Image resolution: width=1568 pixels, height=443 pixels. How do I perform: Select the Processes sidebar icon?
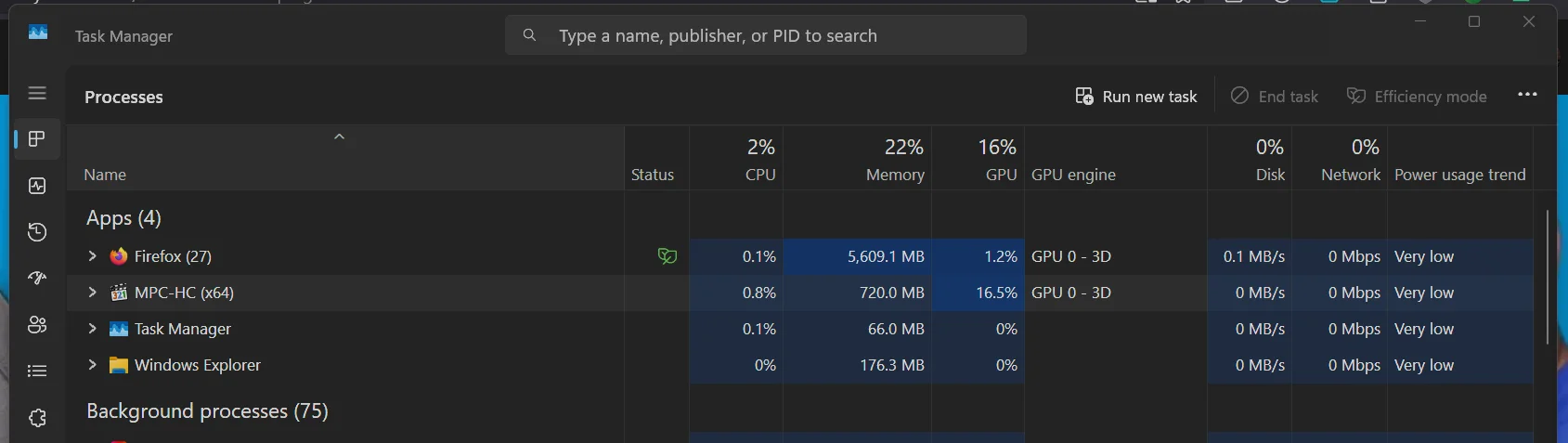[x=37, y=139]
